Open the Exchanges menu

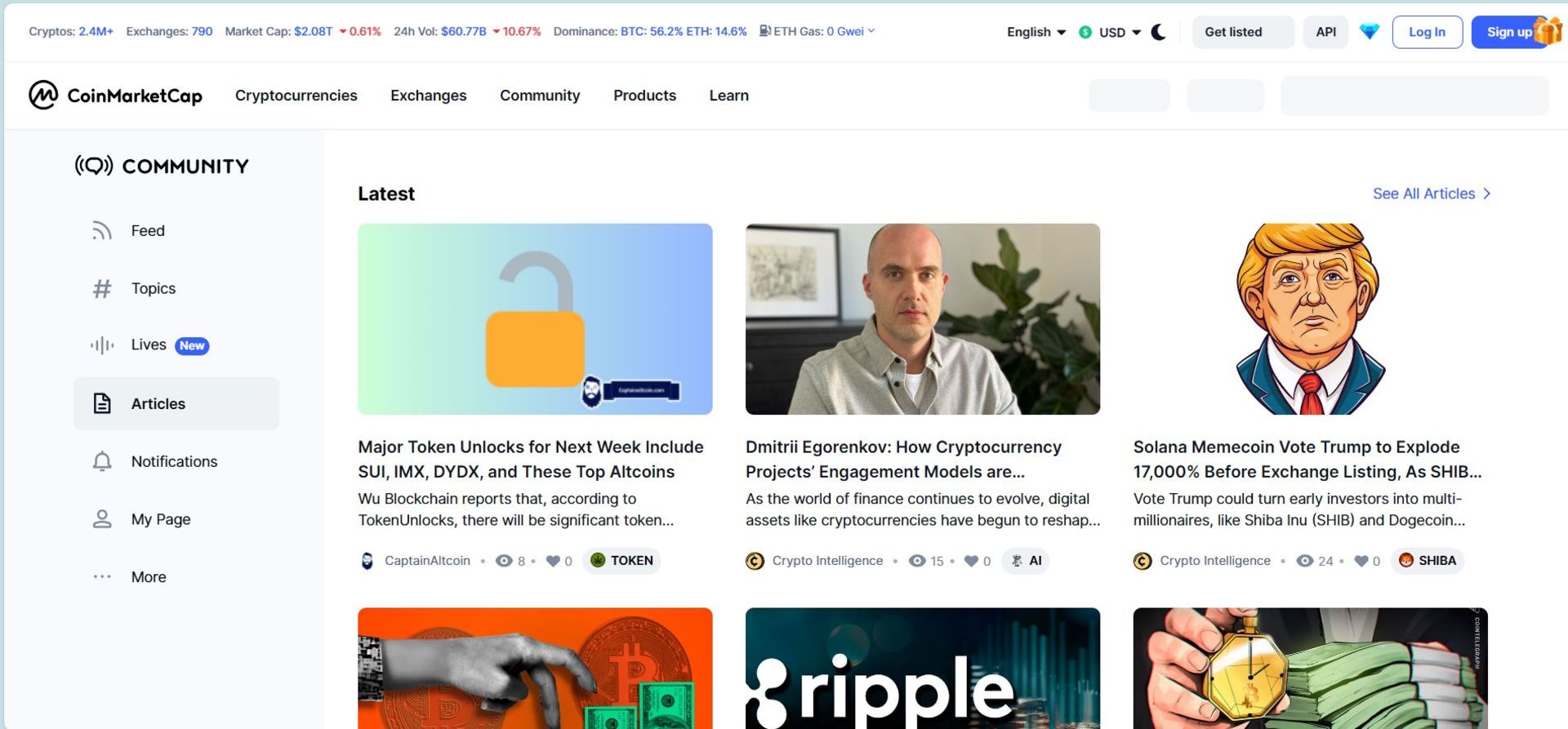[x=429, y=96]
